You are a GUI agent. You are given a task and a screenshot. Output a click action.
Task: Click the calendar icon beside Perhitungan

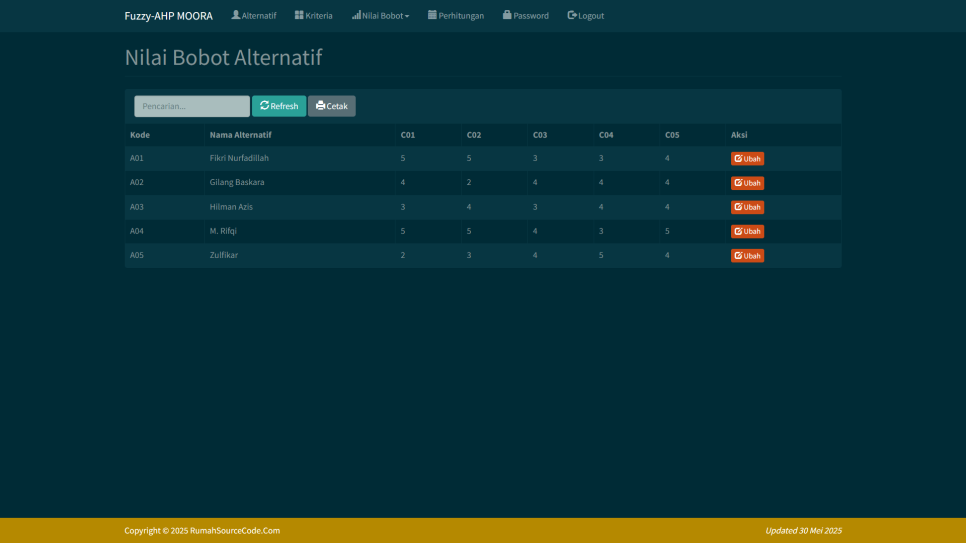(432, 15)
